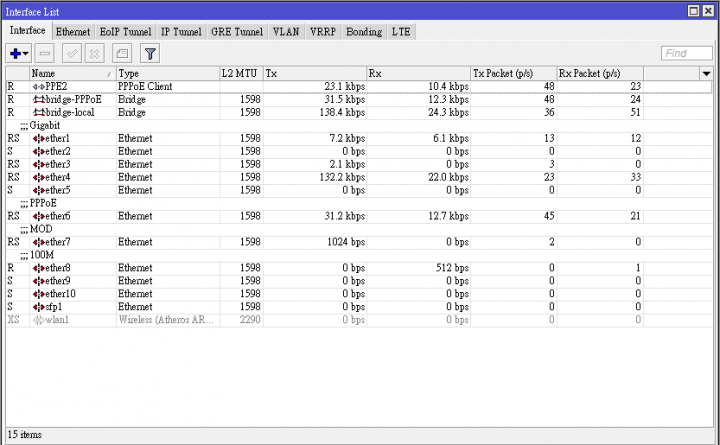Image resolution: width=720 pixels, height=445 pixels.
Task: Open the column chooser dropdown arrow
Action: tap(706, 73)
